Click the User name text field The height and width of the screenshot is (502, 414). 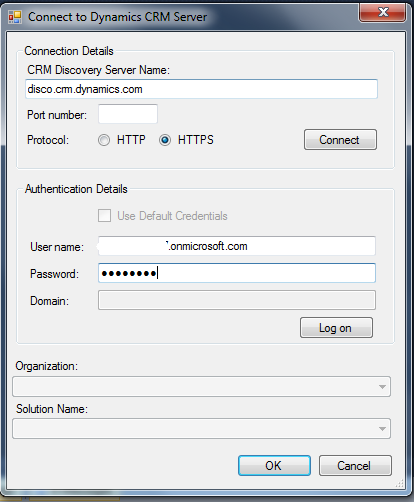pyautogui.click(x=237, y=246)
